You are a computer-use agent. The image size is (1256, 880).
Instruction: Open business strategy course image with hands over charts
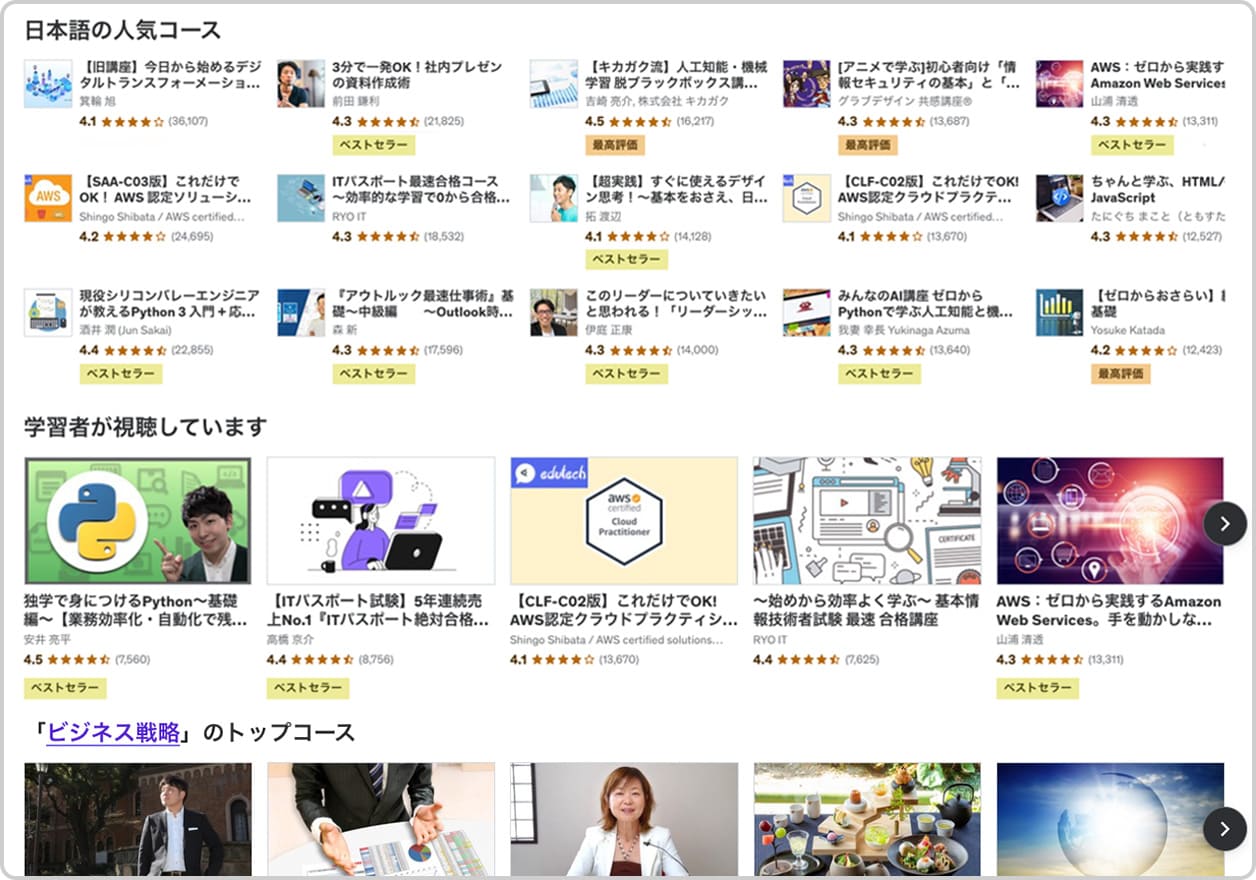point(381,820)
